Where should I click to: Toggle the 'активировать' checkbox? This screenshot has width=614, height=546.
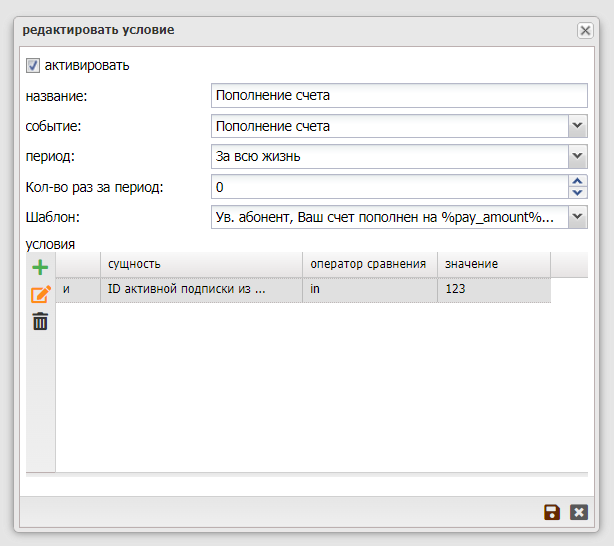tap(33, 65)
